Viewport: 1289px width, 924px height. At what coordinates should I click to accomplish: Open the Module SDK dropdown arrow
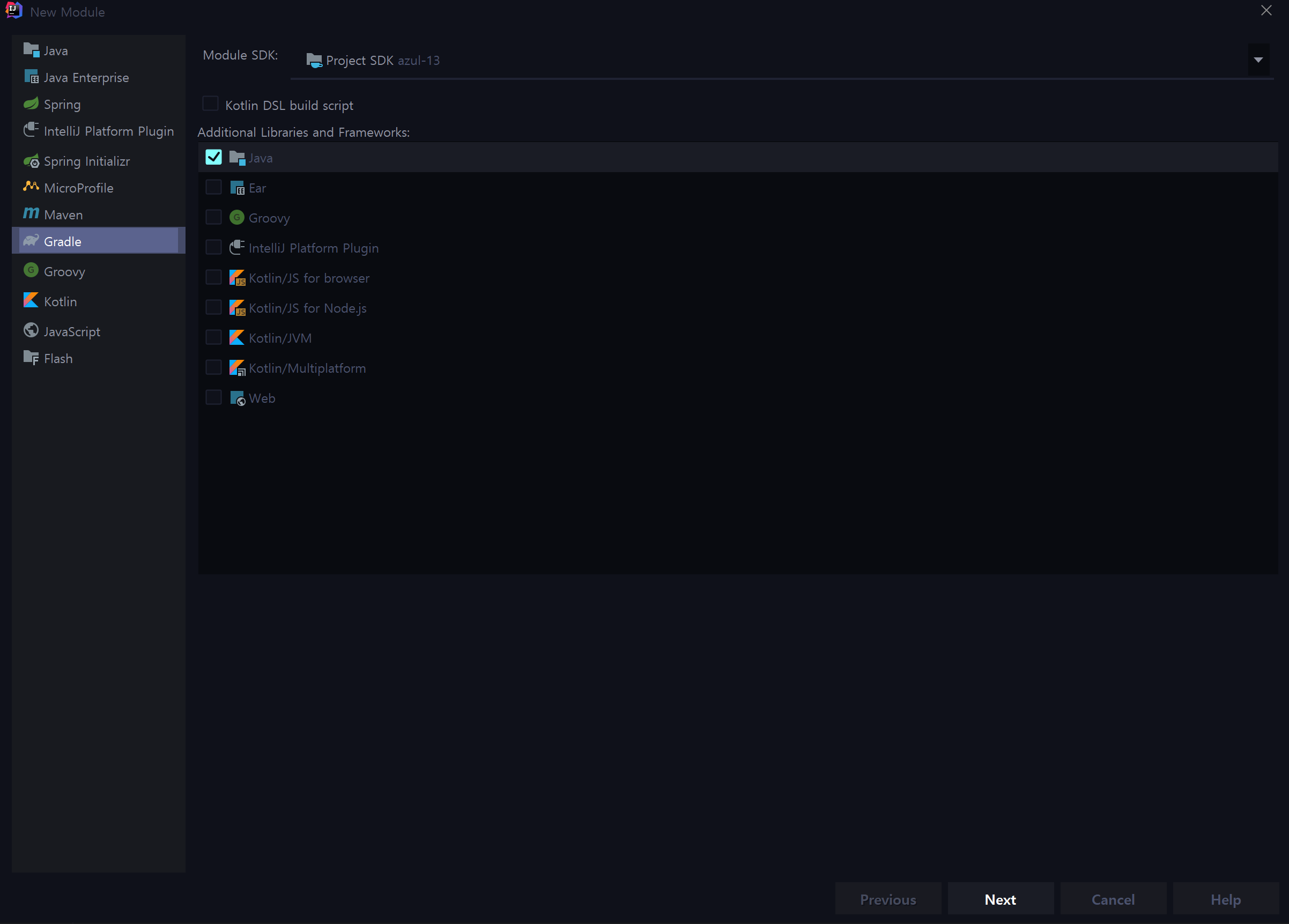tap(1258, 60)
